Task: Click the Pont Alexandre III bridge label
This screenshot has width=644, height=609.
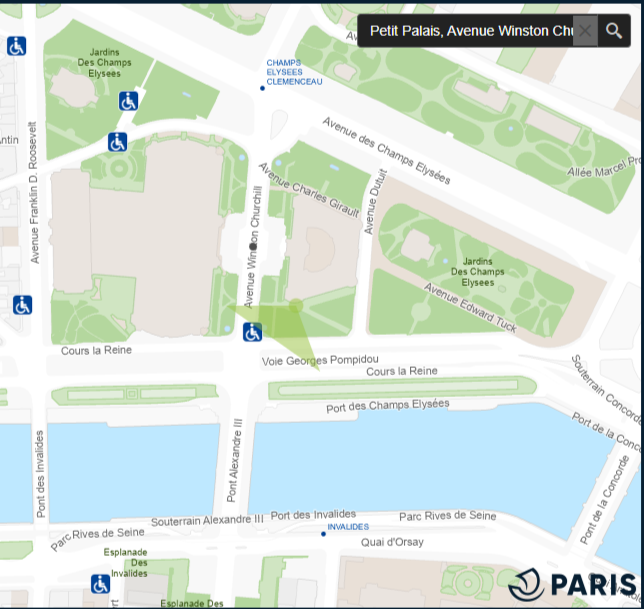Action: (x=236, y=462)
